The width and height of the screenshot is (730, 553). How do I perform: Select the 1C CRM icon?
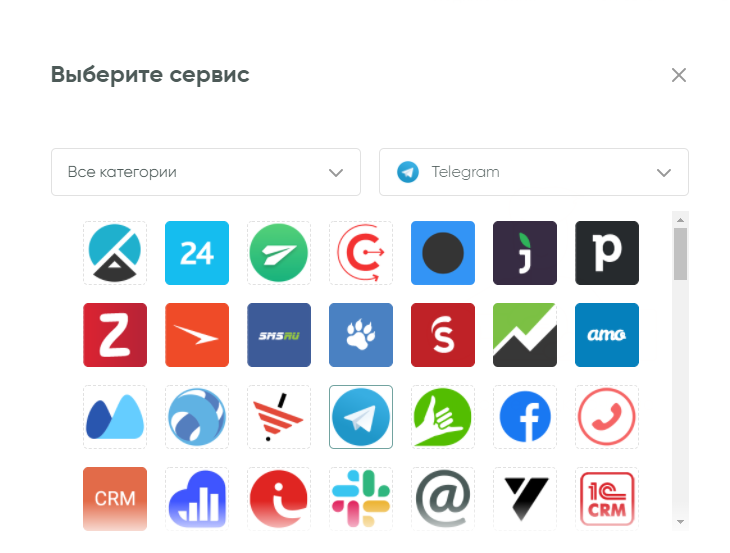coord(607,499)
